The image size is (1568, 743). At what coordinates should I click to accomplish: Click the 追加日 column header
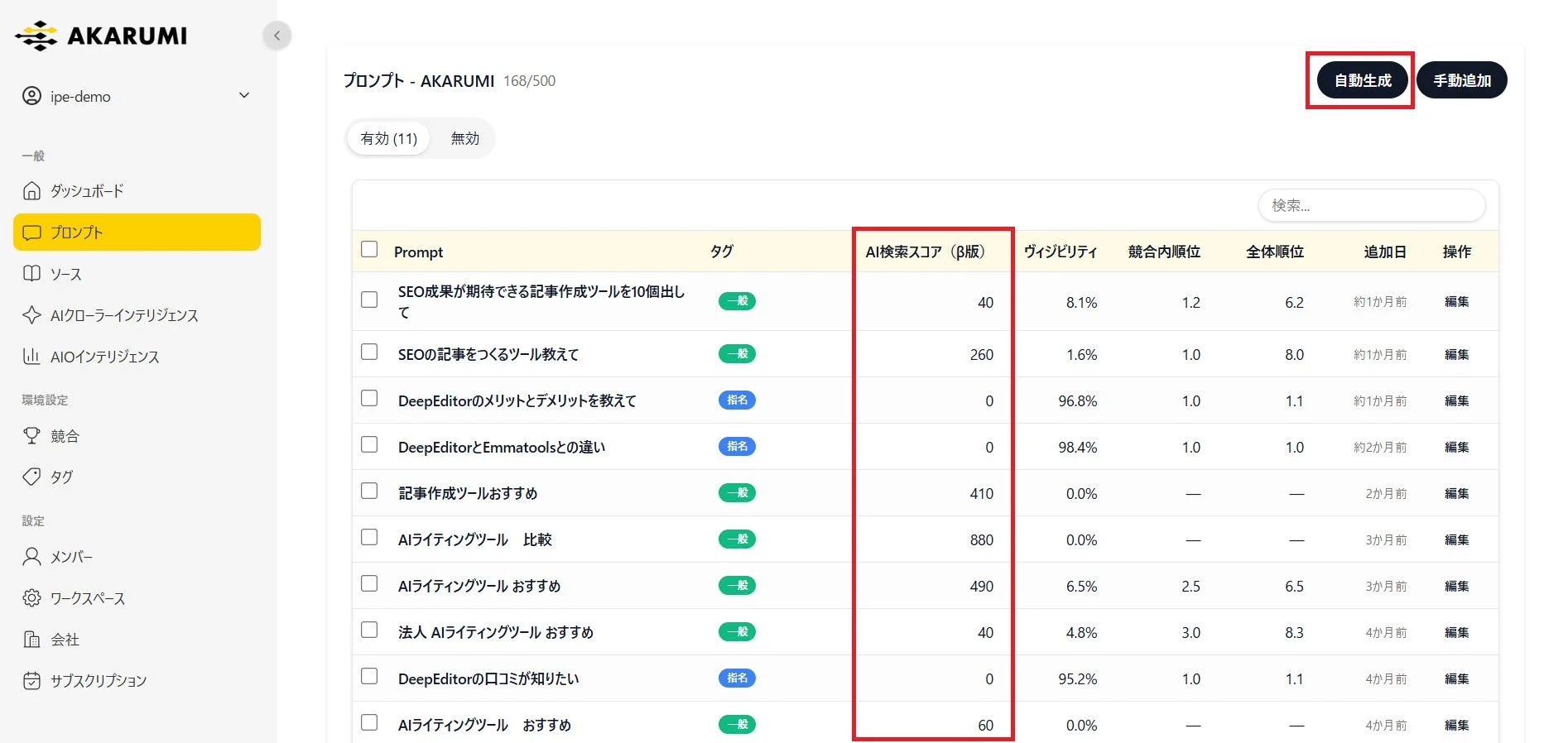[1385, 252]
